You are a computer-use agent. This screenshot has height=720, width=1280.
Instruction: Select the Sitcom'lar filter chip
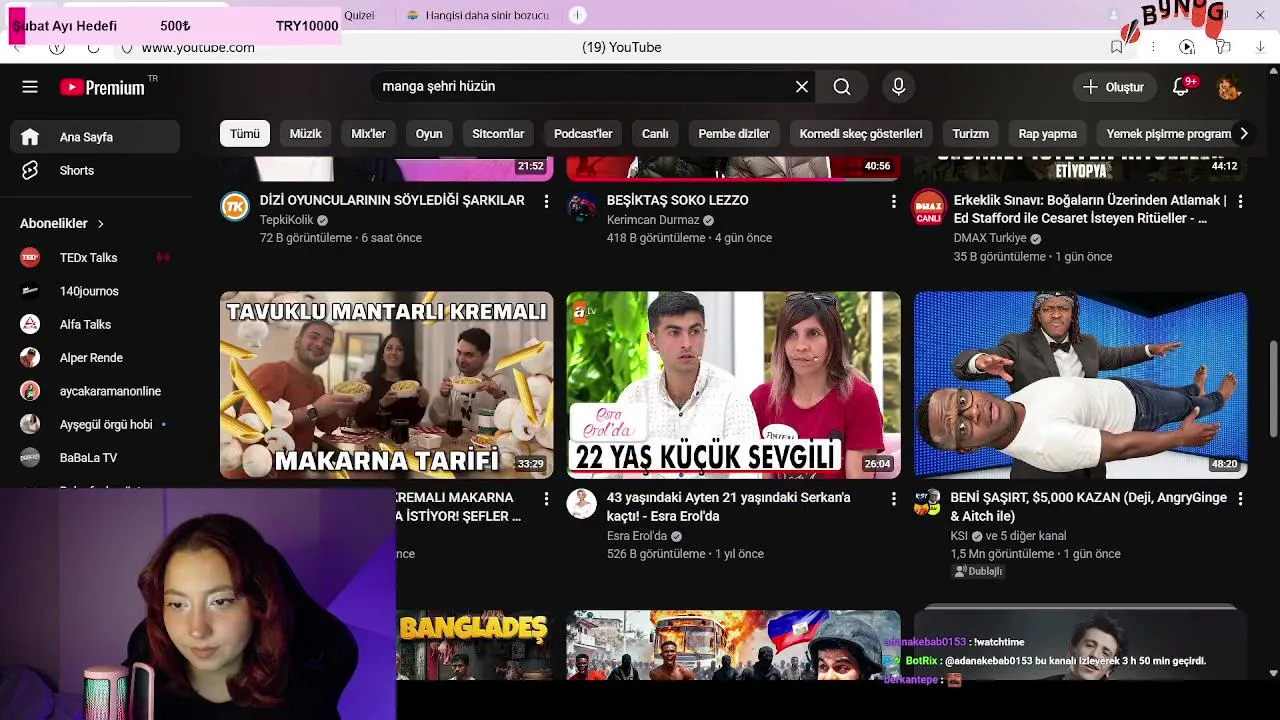(x=498, y=133)
